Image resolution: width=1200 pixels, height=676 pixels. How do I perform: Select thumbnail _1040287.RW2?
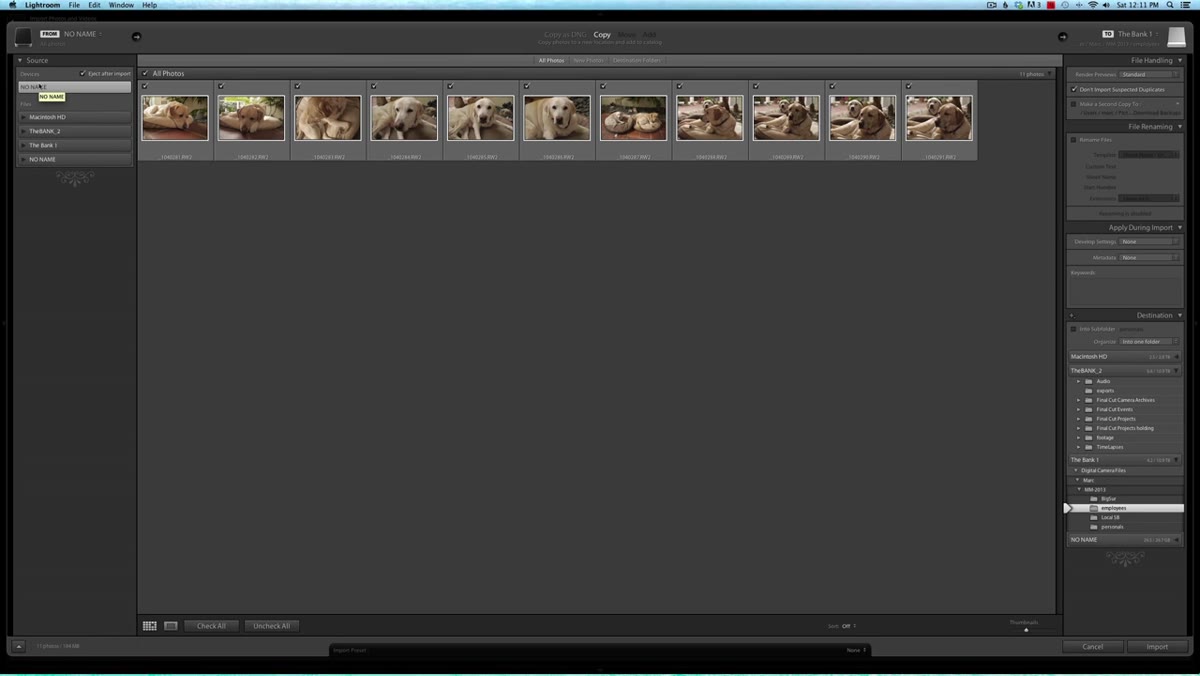point(633,118)
